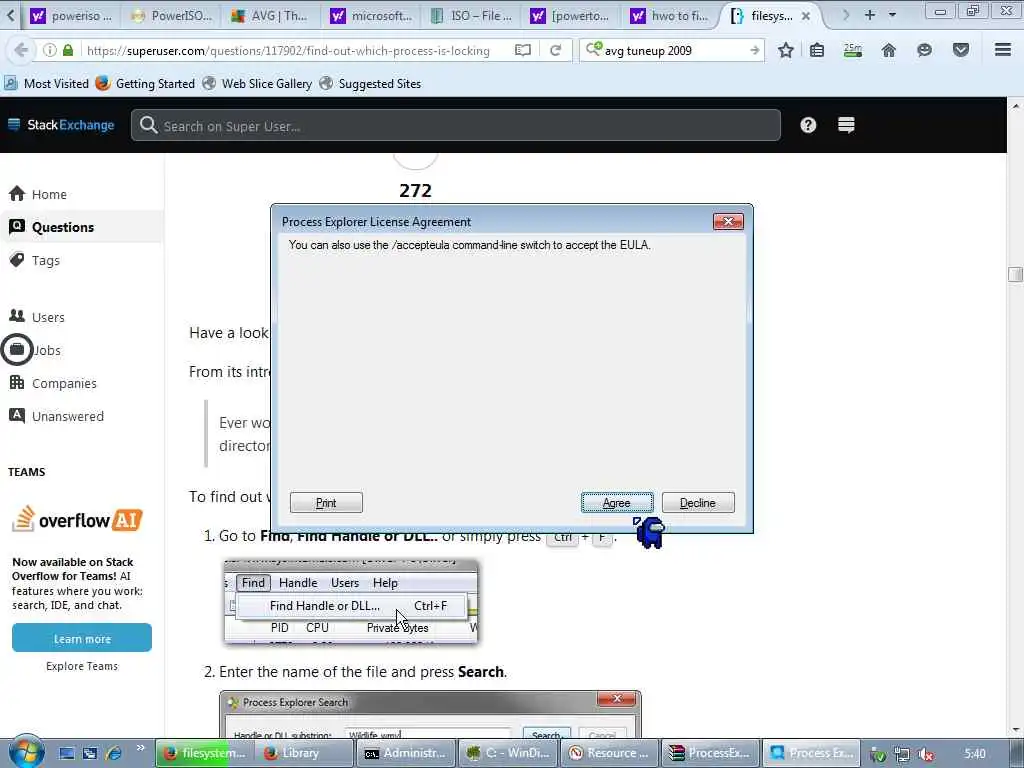Click the page vertical scrollbar thumb
The height and width of the screenshot is (768, 1024).
pos(1015,274)
